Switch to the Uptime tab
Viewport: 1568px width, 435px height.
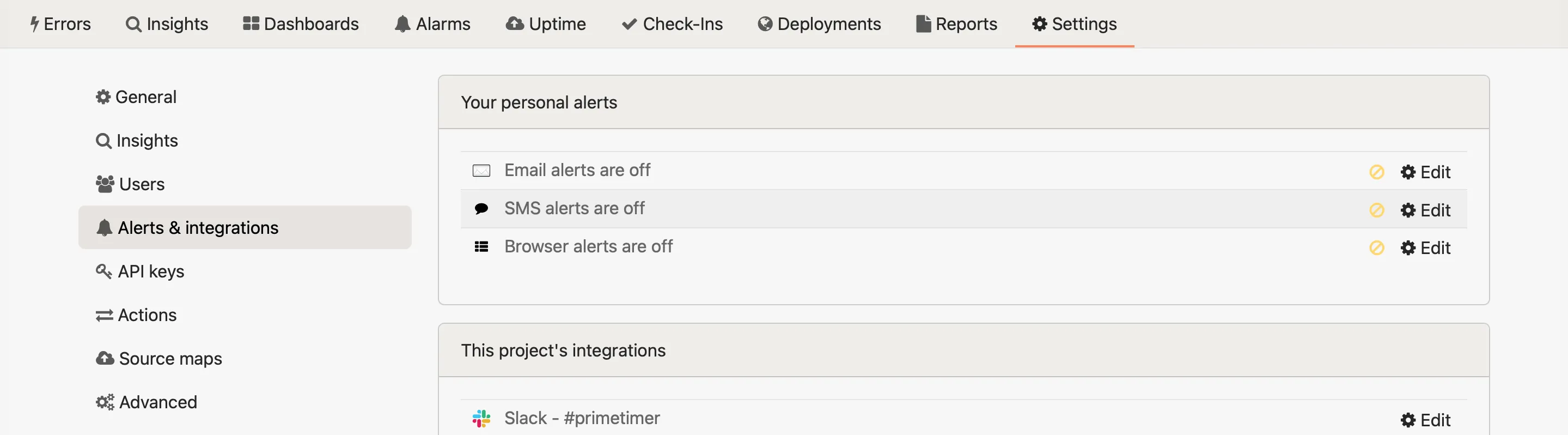pyautogui.click(x=545, y=24)
